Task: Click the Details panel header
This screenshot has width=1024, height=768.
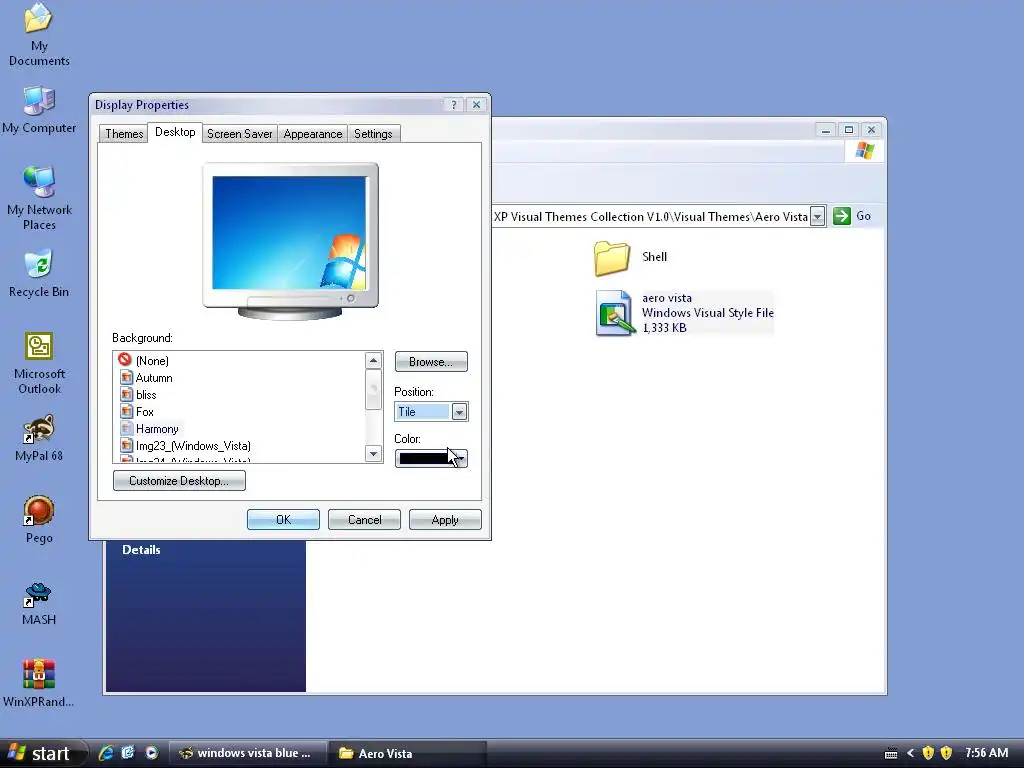Action: click(x=141, y=550)
